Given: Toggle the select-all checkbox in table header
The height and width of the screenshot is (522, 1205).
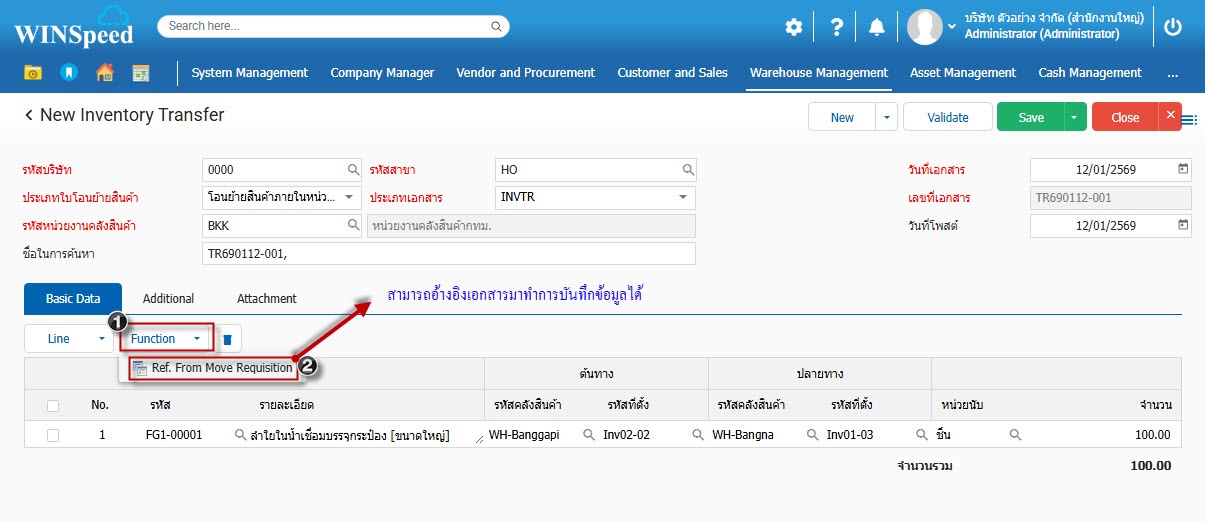Looking at the screenshot, I should 53,405.
